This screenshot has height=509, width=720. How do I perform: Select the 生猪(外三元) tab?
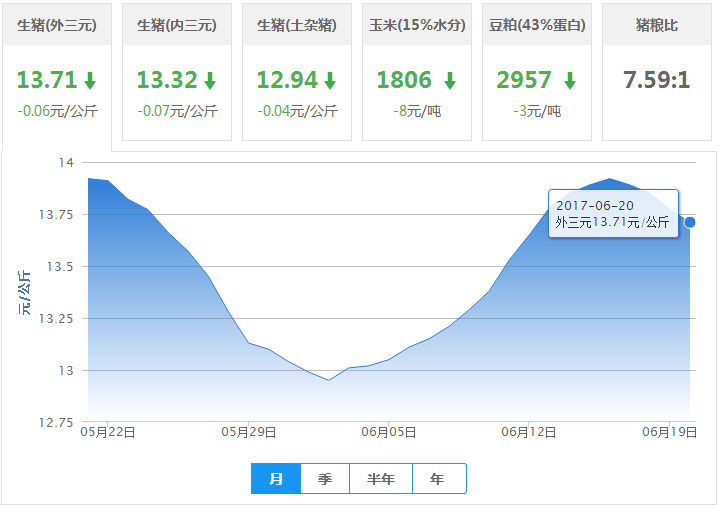[x=57, y=25]
